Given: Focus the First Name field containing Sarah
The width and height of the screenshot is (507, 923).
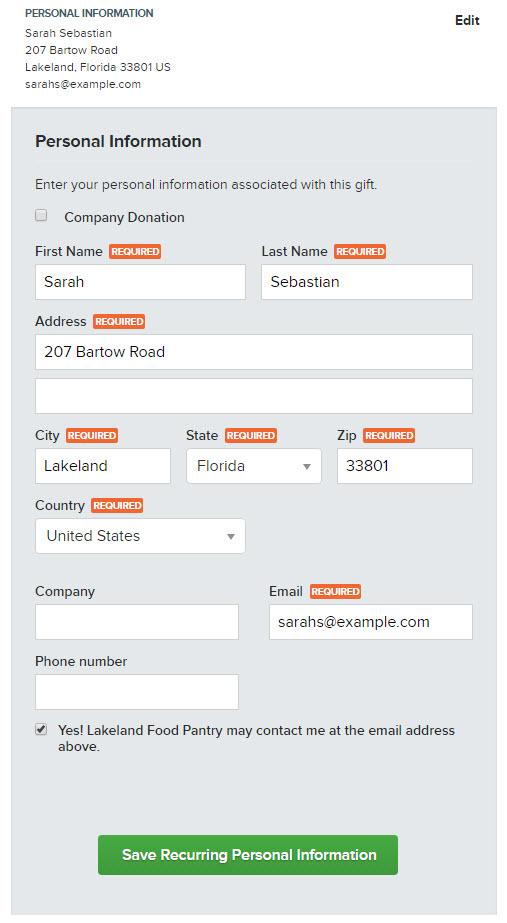Looking at the screenshot, I should click(140, 282).
